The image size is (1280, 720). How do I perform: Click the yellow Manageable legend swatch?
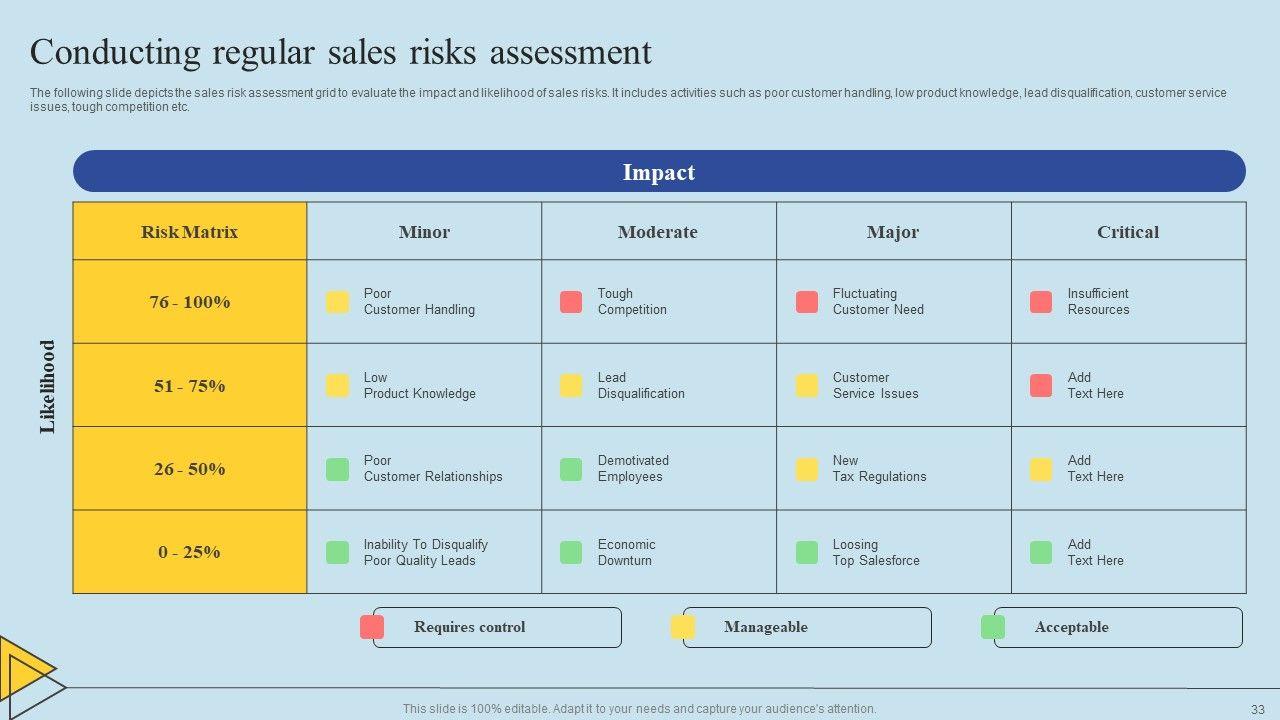(683, 627)
